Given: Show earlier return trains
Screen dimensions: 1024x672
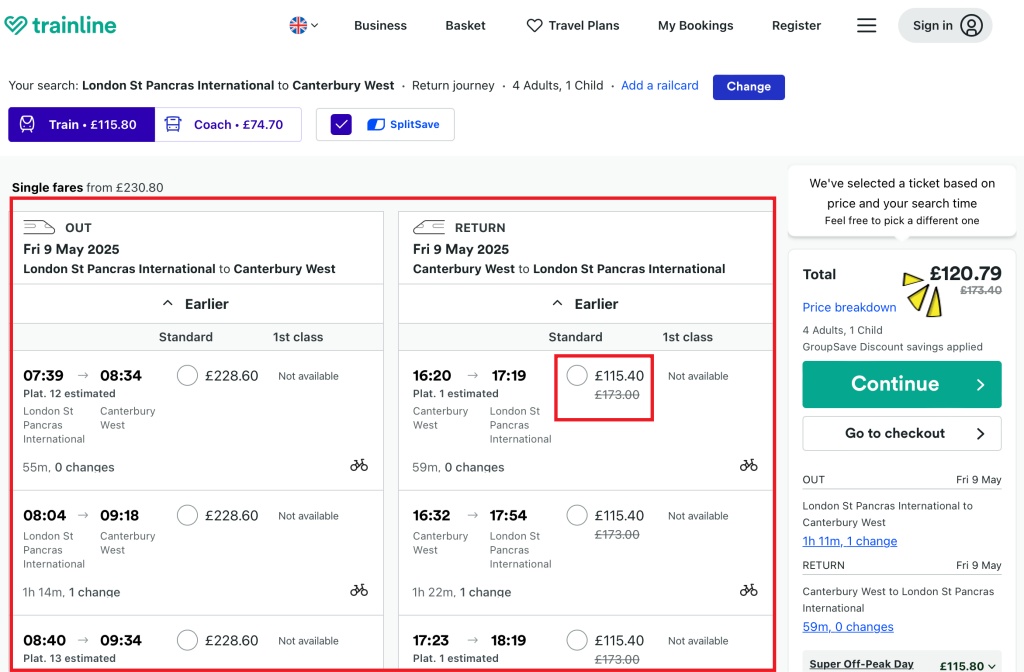Looking at the screenshot, I should point(586,304).
